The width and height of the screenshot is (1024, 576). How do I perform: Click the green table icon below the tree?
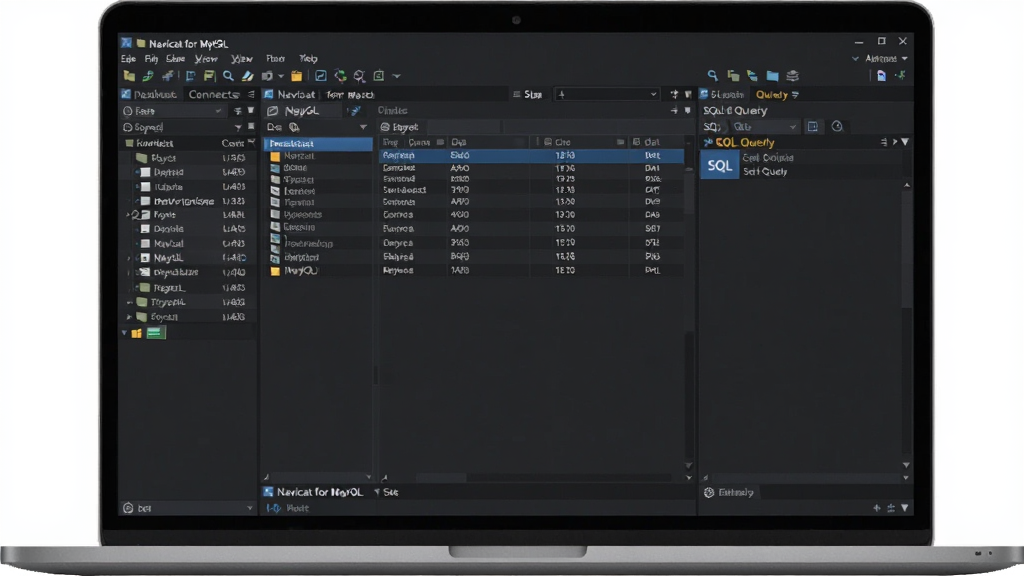[x=155, y=333]
